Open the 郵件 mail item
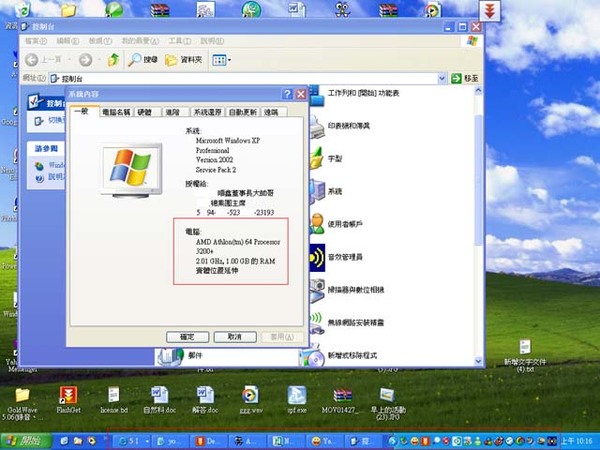The height and width of the screenshot is (450, 600). point(180,356)
